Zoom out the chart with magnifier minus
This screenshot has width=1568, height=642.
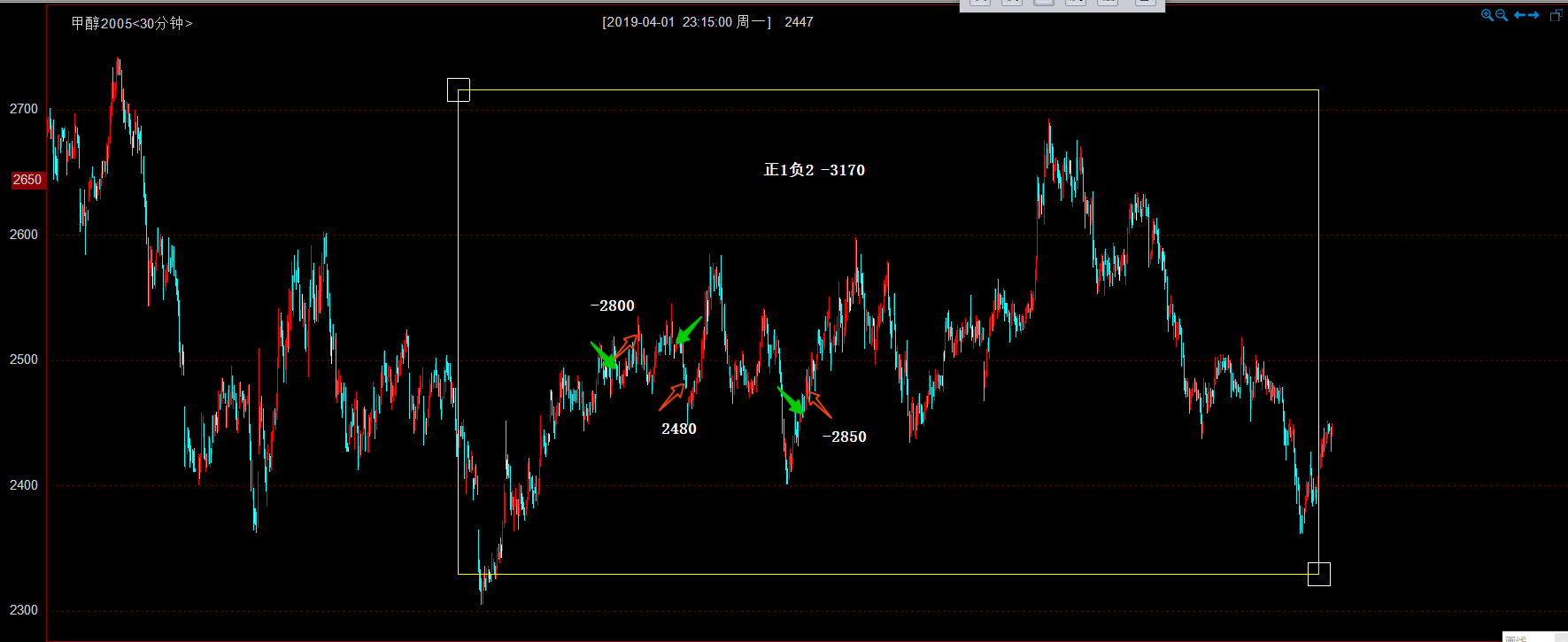pyautogui.click(x=1502, y=15)
